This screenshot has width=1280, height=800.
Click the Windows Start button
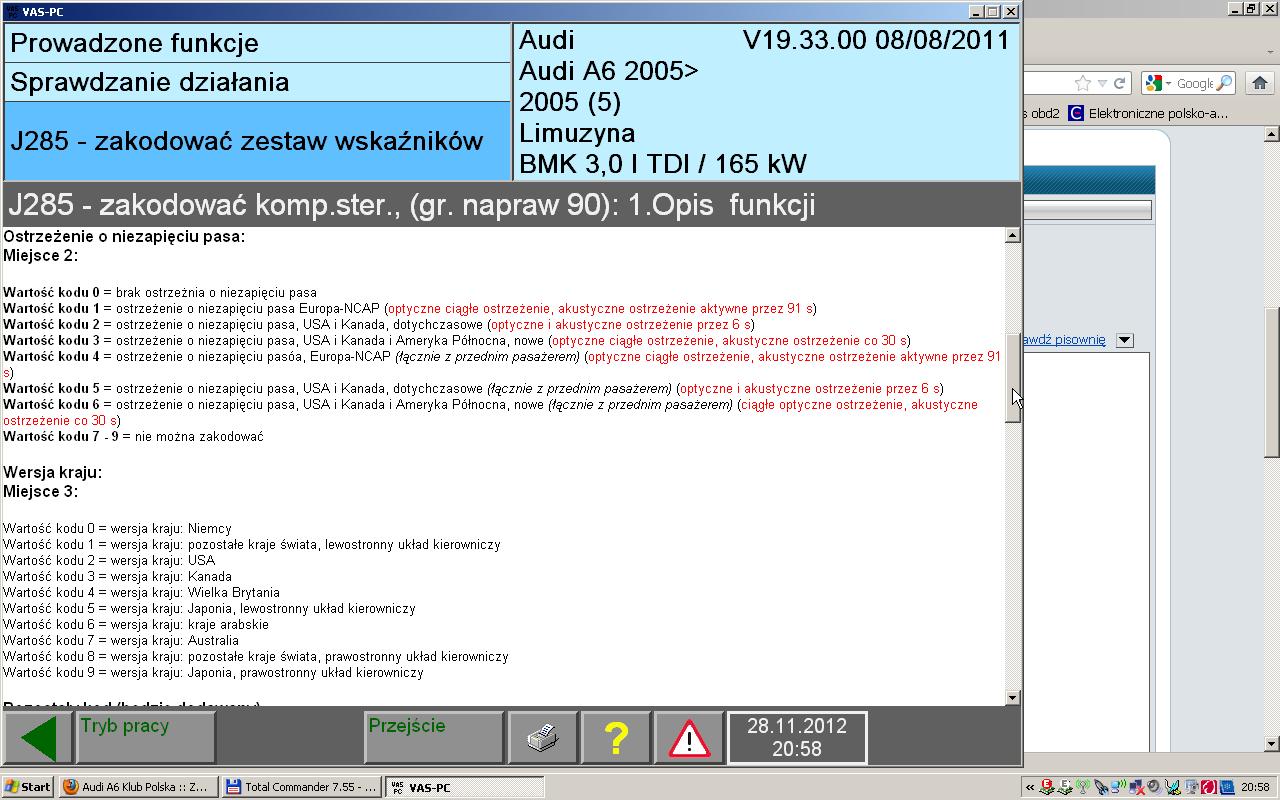coord(28,787)
